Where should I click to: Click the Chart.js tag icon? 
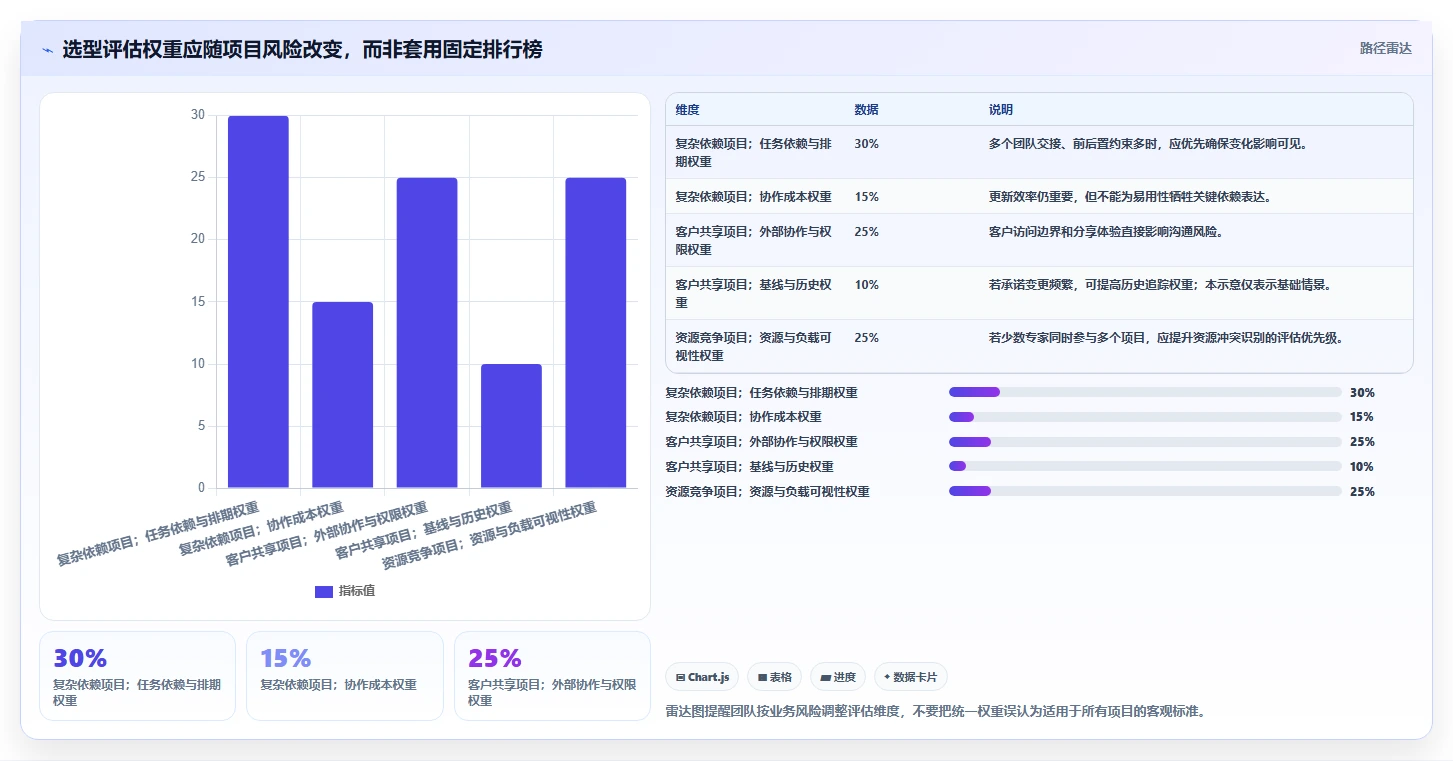680,677
